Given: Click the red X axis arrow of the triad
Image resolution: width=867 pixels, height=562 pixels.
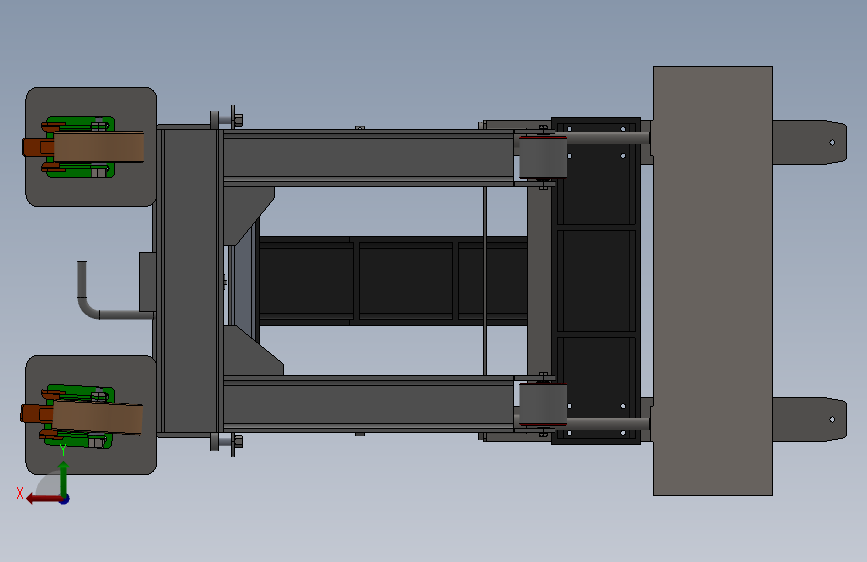Looking at the screenshot, I should point(43,499).
